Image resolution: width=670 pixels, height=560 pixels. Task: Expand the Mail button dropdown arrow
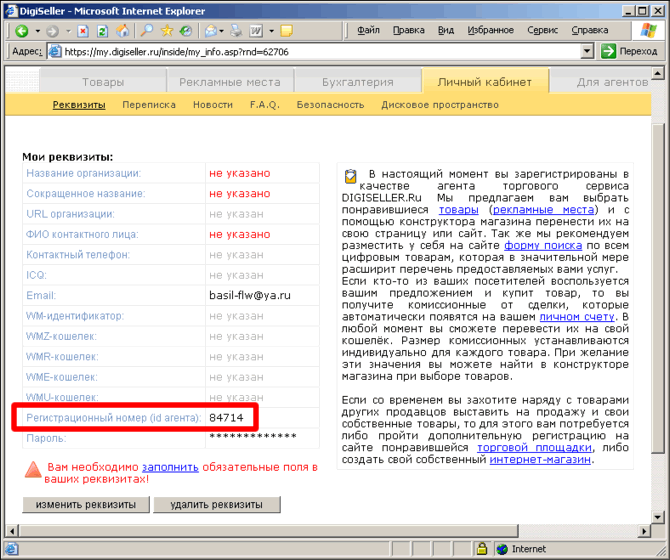coord(221,31)
